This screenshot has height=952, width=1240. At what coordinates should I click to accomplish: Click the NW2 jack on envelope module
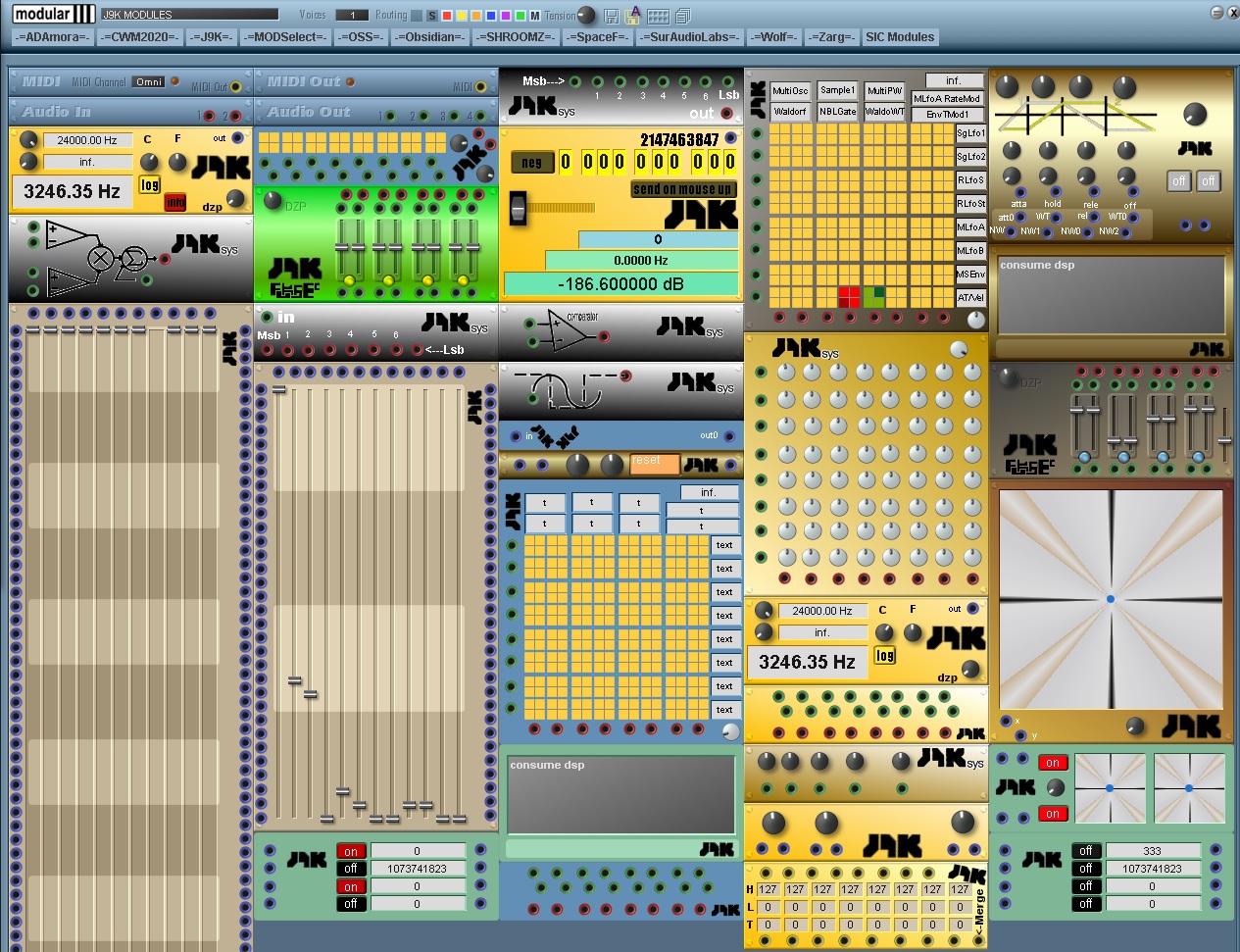[1126, 232]
